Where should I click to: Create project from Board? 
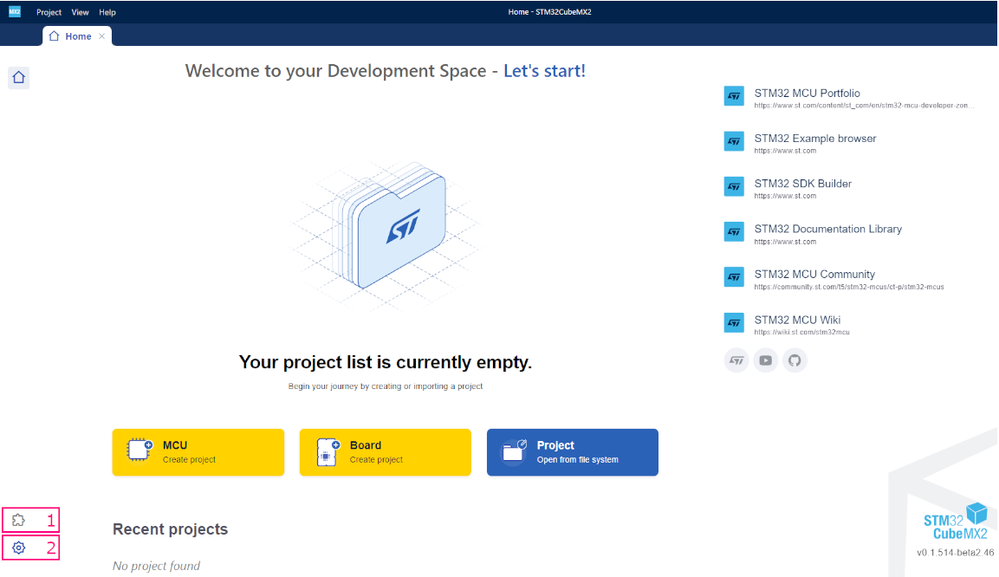(385, 452)
